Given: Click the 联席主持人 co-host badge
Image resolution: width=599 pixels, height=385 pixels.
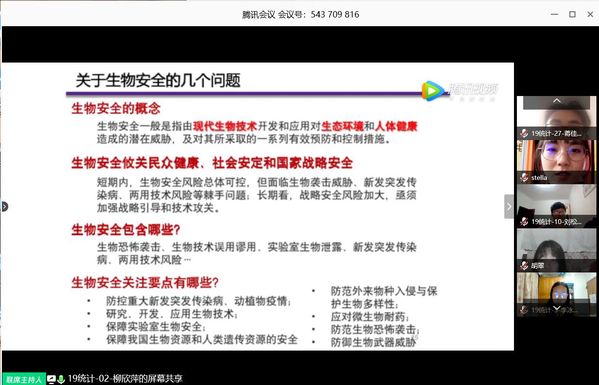Looking at the screenshot, I should (x=24, y=379).
